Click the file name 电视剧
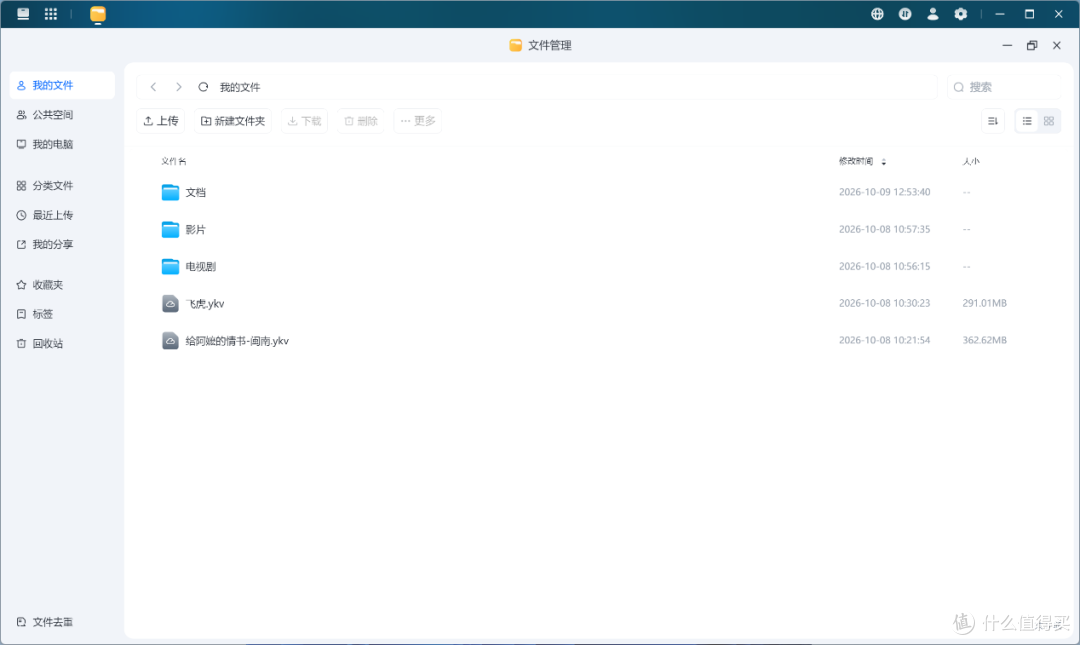The height and width of the screenshot is (645, 1080). click(200, 267)
